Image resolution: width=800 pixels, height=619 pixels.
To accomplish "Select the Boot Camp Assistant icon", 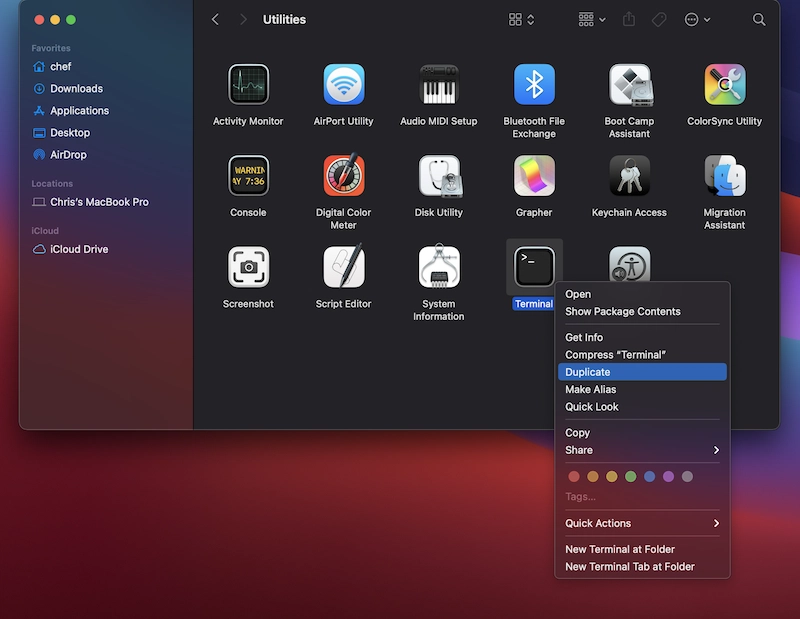I will (x=630, y=85).
